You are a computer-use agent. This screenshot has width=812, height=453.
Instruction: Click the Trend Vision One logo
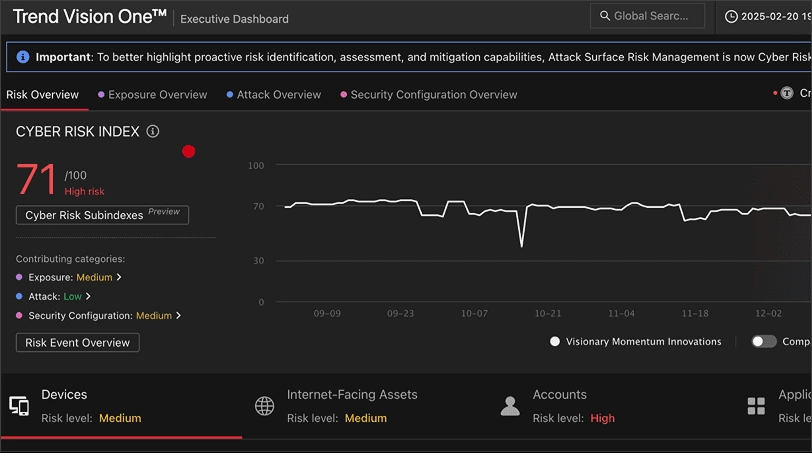point(89,17)
